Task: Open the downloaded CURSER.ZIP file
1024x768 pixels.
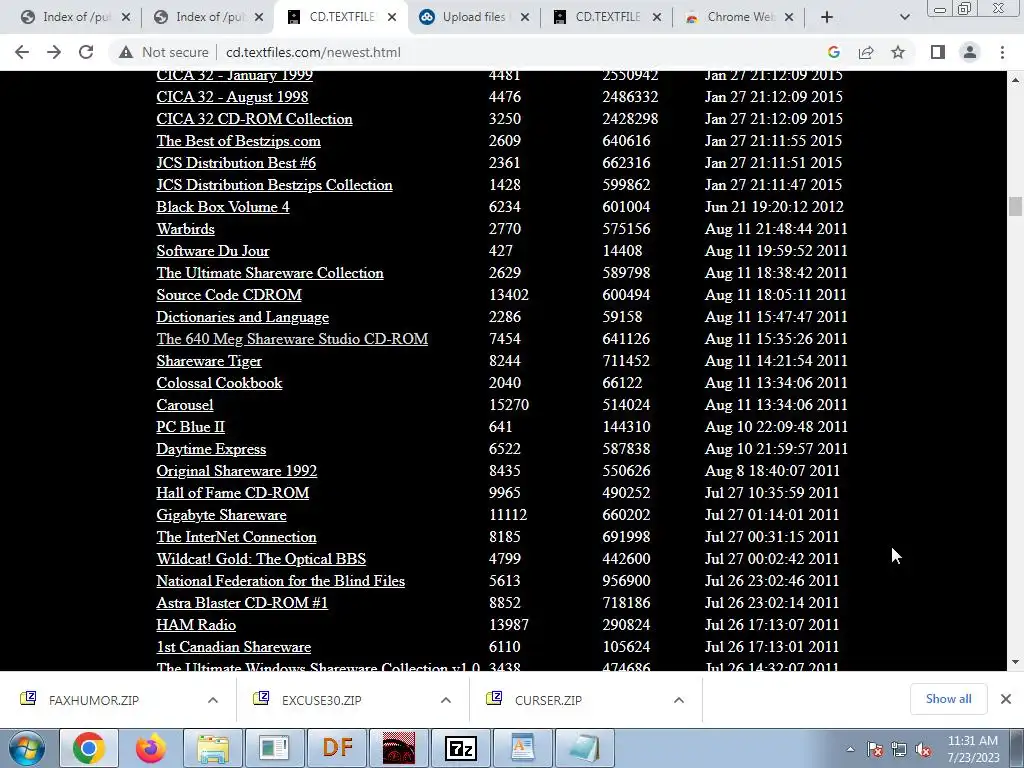Action: tap(548, 700)
